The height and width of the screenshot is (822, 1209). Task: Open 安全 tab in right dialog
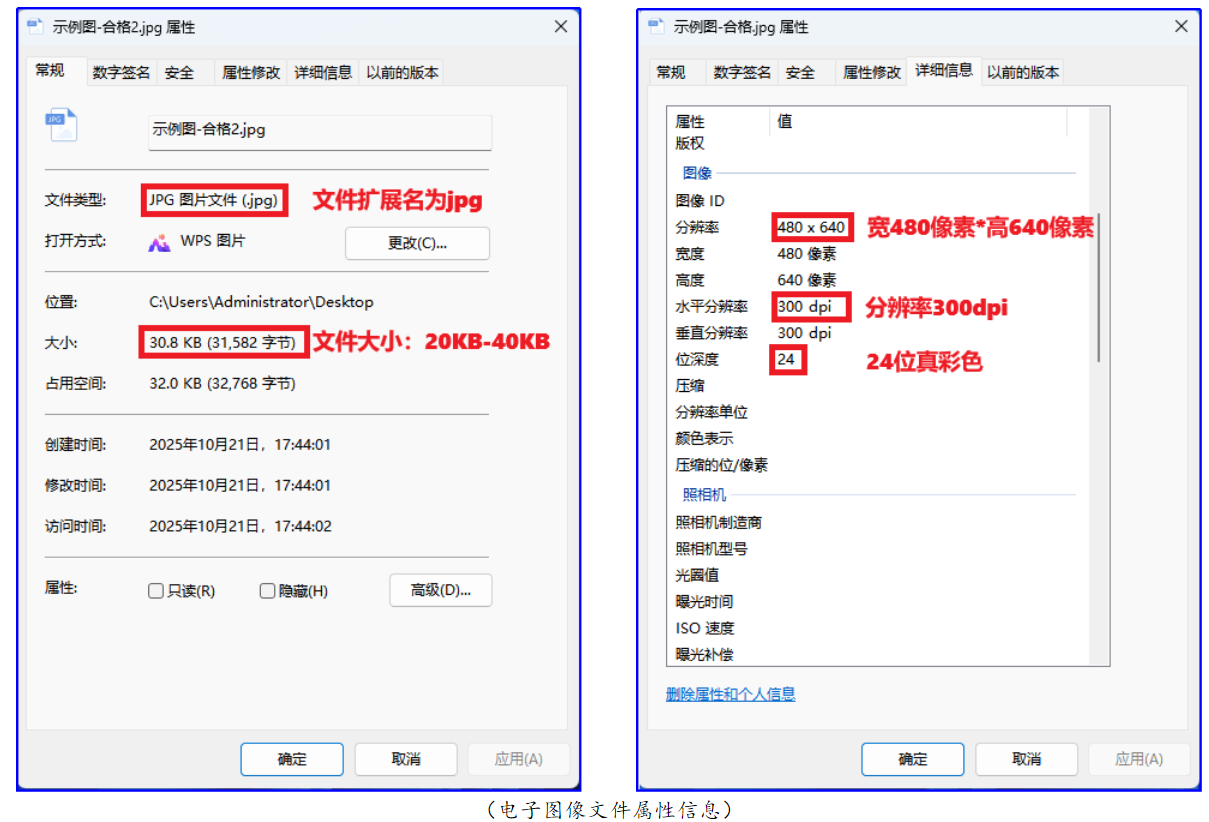click(801, 72)
